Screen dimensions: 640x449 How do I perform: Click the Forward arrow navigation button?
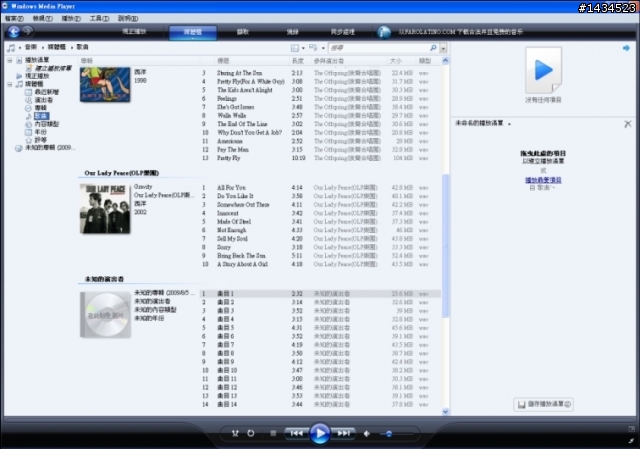pos(28,31)
